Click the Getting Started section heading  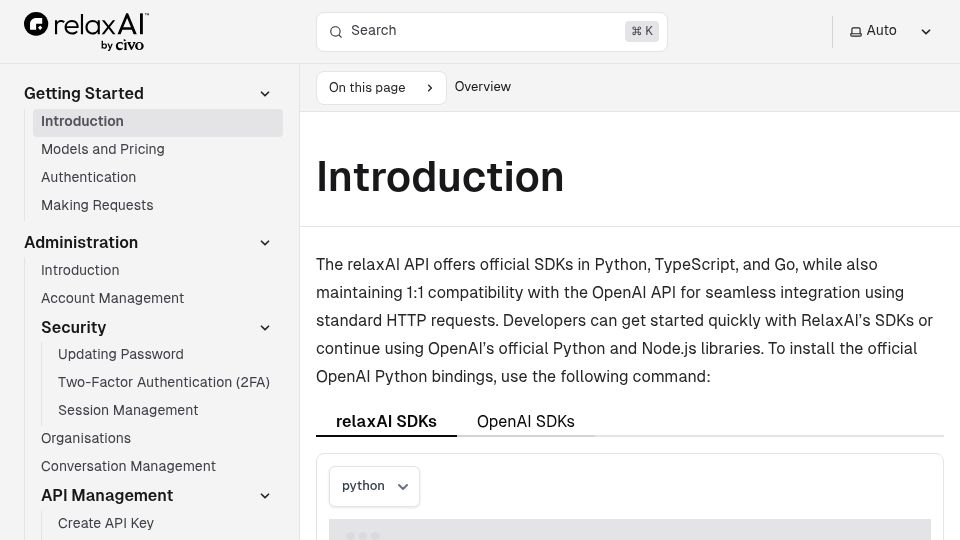pos(84,94)
